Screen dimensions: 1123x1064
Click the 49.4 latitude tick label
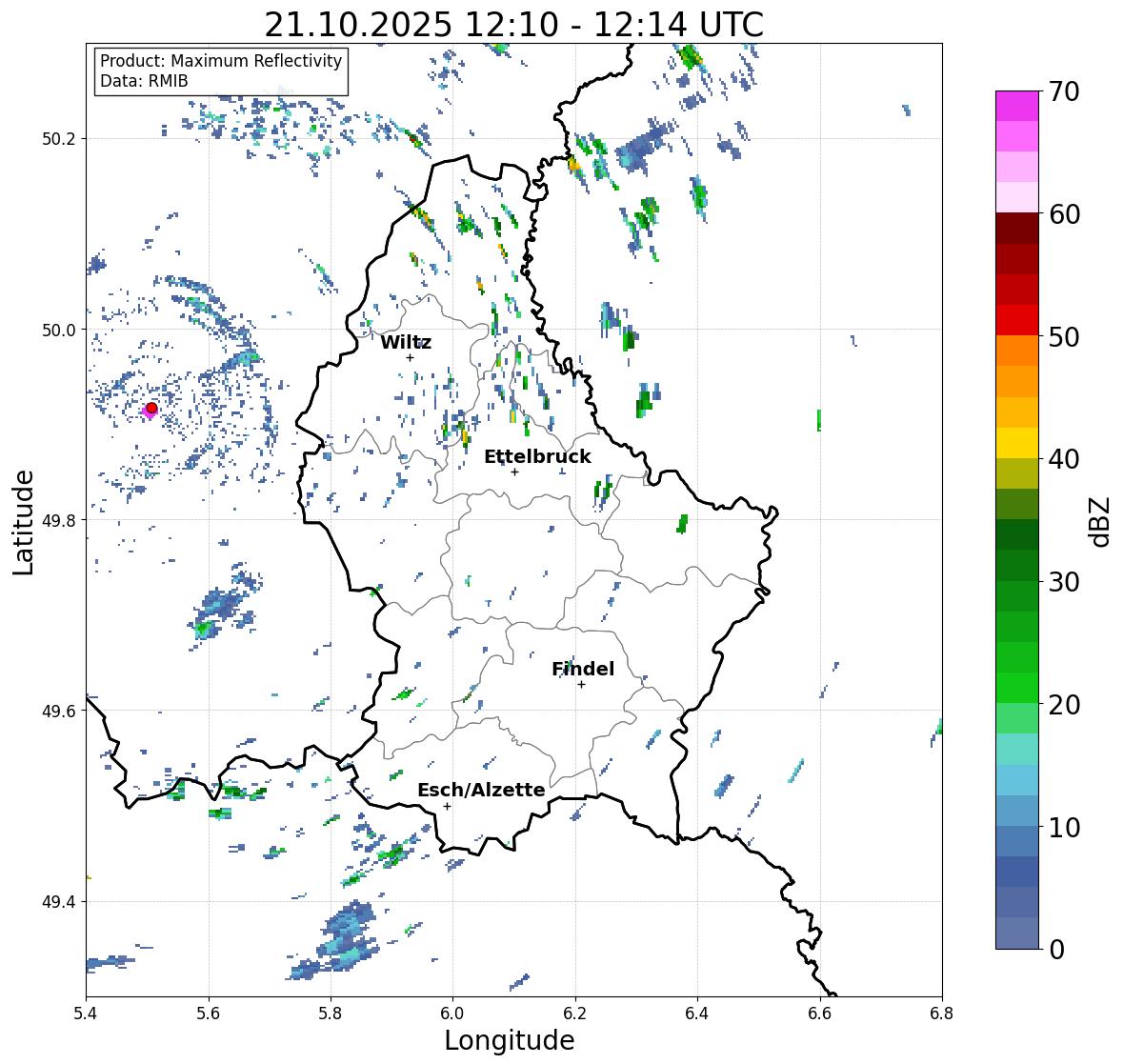point(59,902)
